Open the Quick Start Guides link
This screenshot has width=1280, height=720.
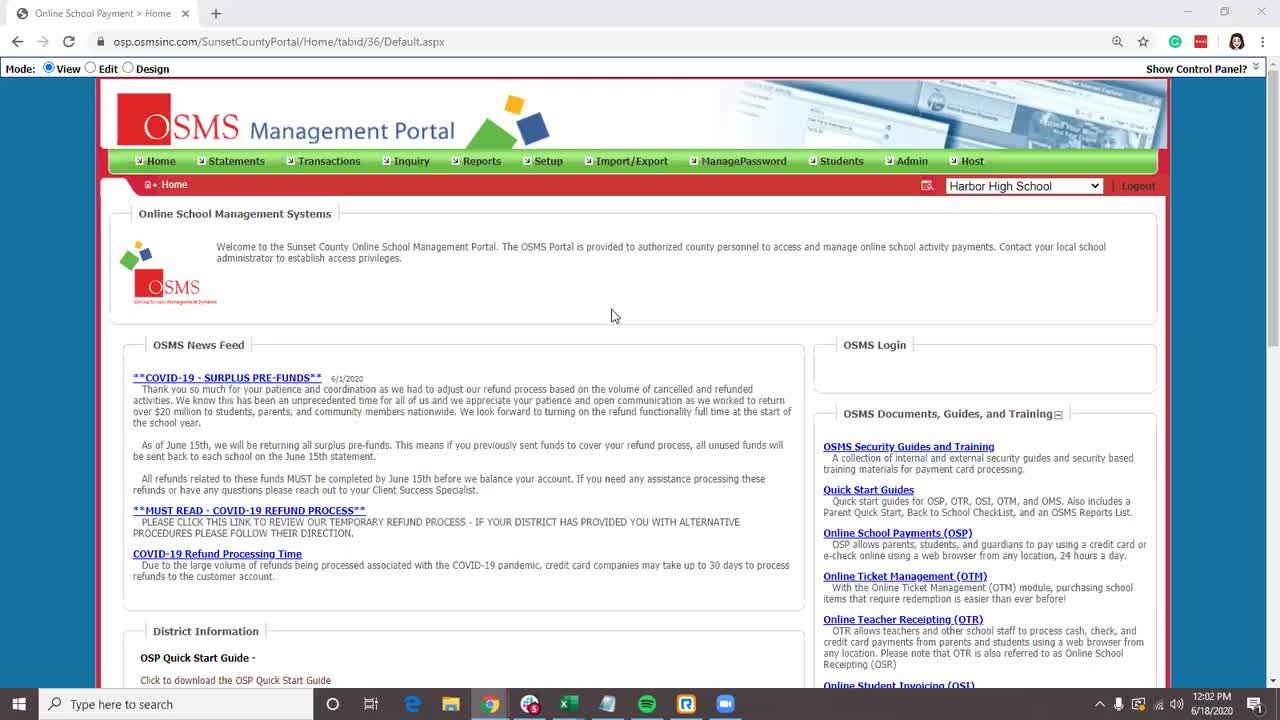(x=869, y=490)
